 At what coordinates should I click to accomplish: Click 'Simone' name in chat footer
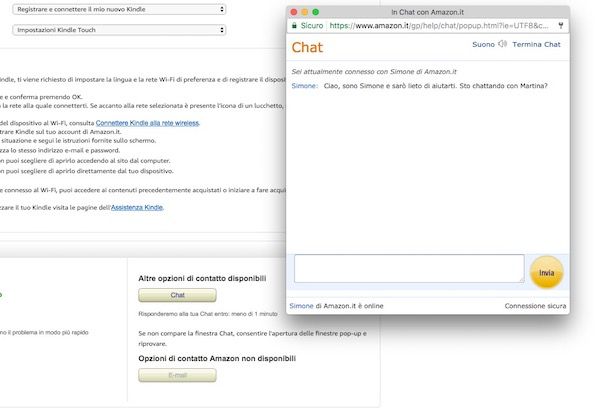point(301,306)
